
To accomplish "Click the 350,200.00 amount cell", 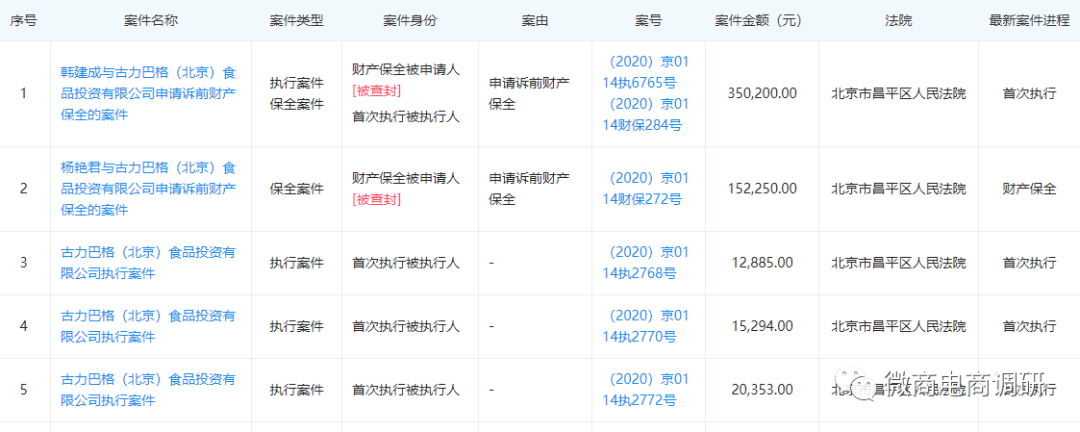I will click(x=762, y=92).
